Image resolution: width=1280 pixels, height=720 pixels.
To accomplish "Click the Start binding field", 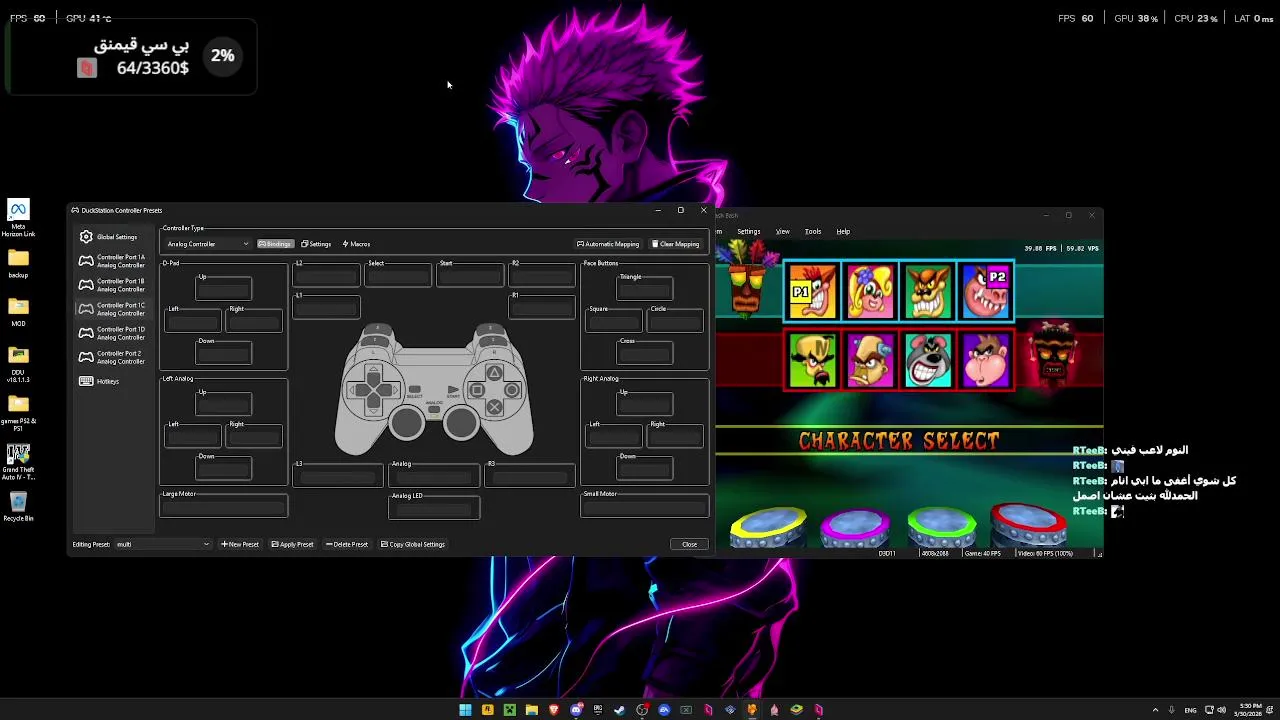I will click(x=471, y=277).
